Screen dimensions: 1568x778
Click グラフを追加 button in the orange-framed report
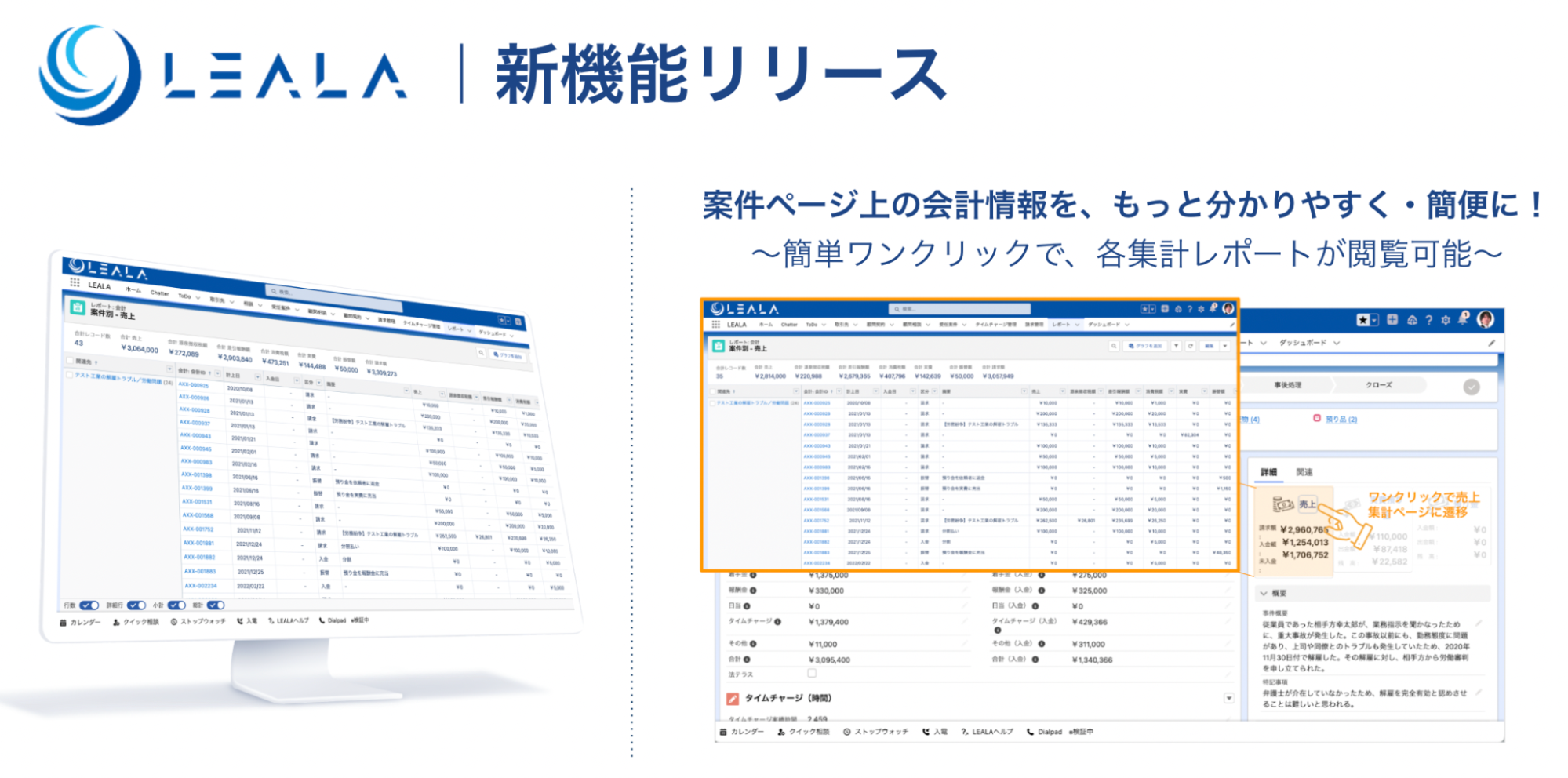tap(1146, 346)
